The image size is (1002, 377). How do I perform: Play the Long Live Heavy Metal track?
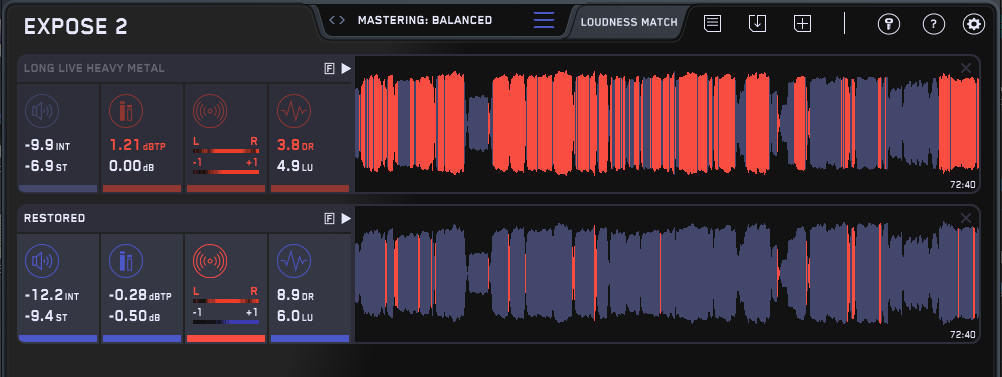(x=346, y=68)
